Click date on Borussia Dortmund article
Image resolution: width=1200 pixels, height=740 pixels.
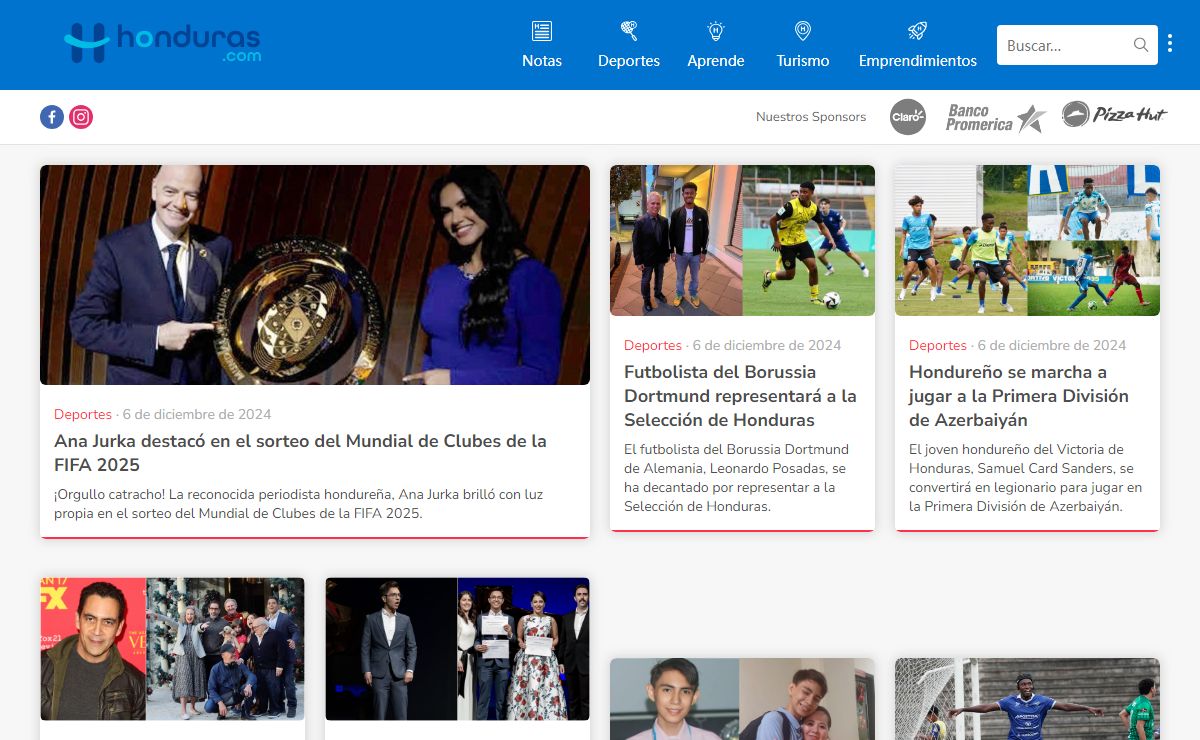click(x=767, y=345)
